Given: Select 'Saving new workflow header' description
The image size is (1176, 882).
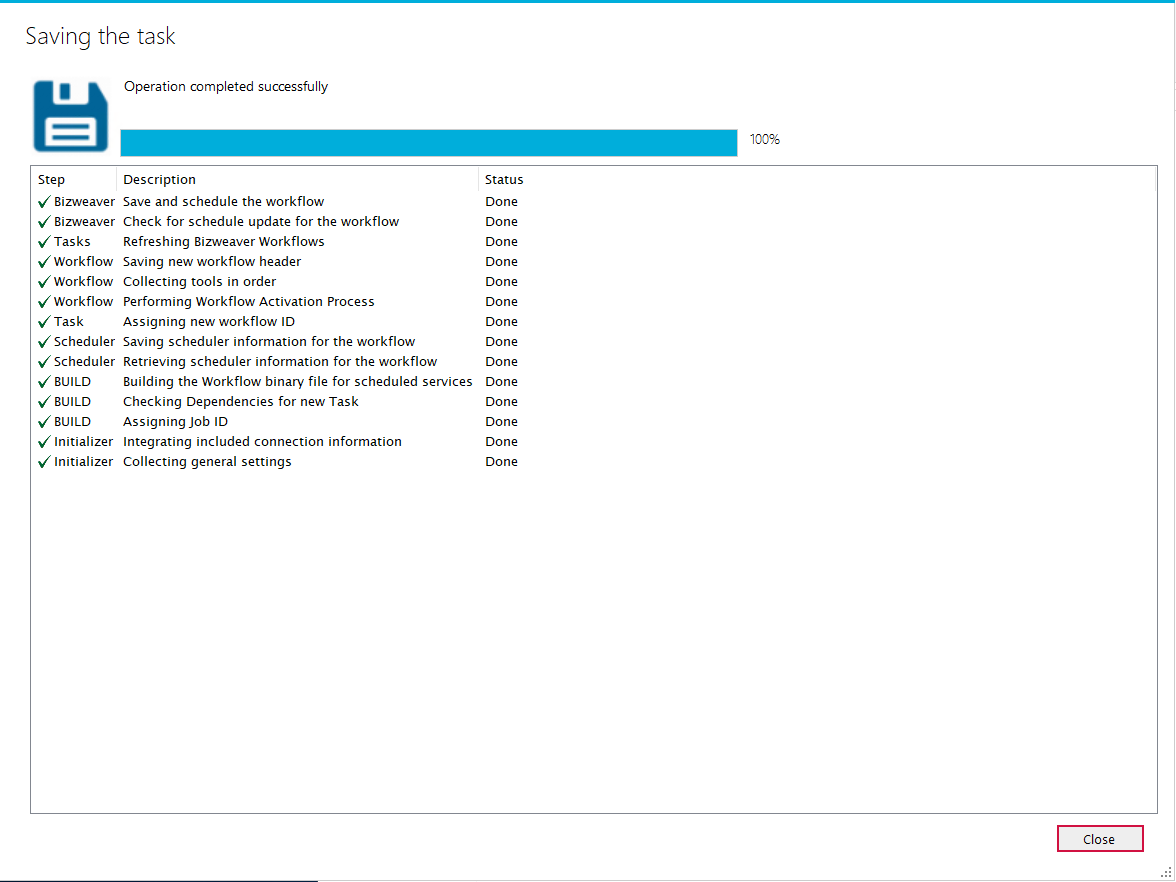Looking at the screenshot, I should pos(212,262).
